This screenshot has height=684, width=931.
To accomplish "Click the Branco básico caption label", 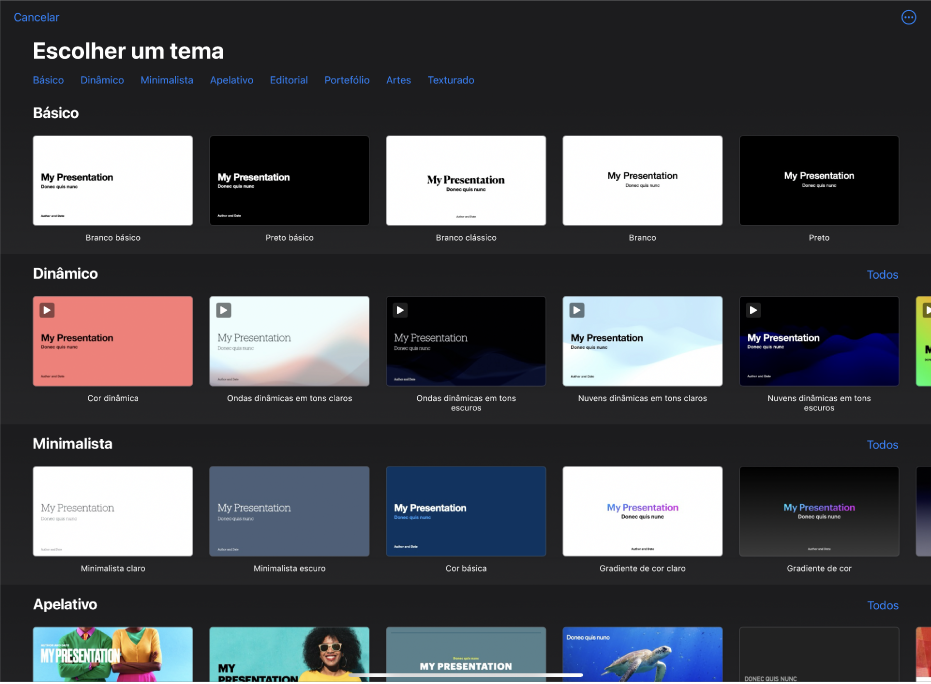I will point(113,238).
